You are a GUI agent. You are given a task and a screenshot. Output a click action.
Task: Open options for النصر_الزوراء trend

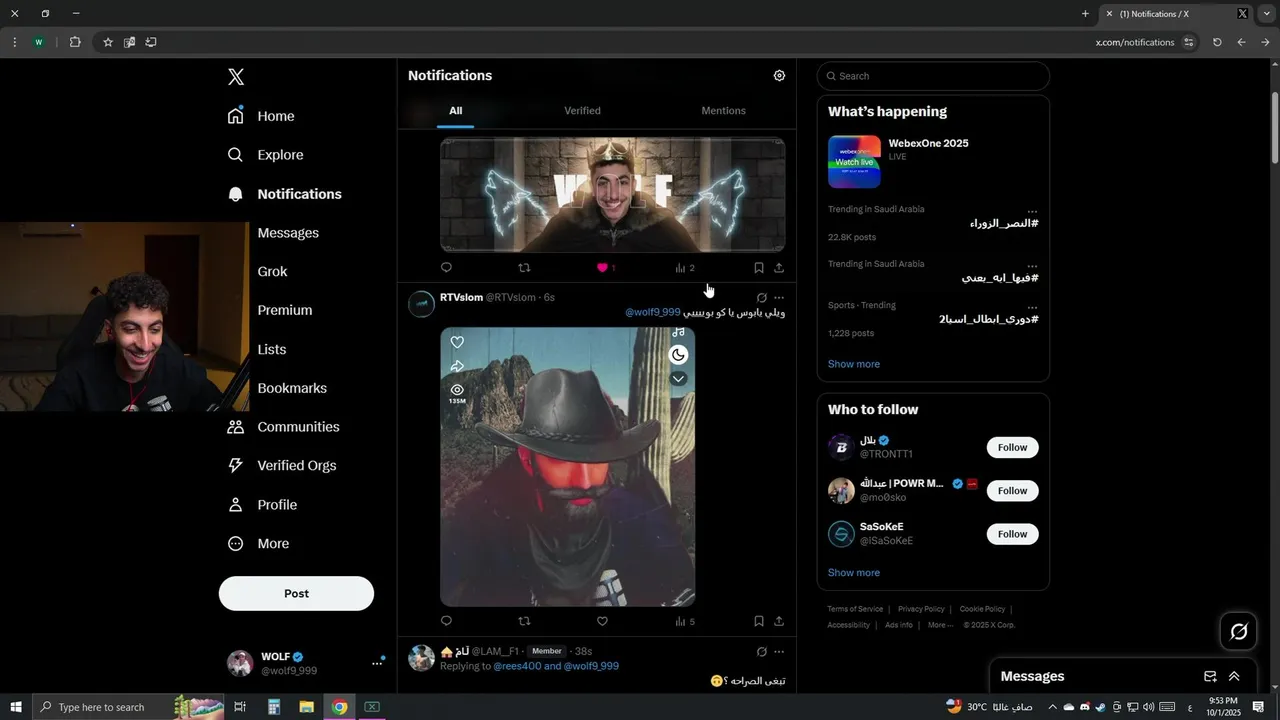1032,211
